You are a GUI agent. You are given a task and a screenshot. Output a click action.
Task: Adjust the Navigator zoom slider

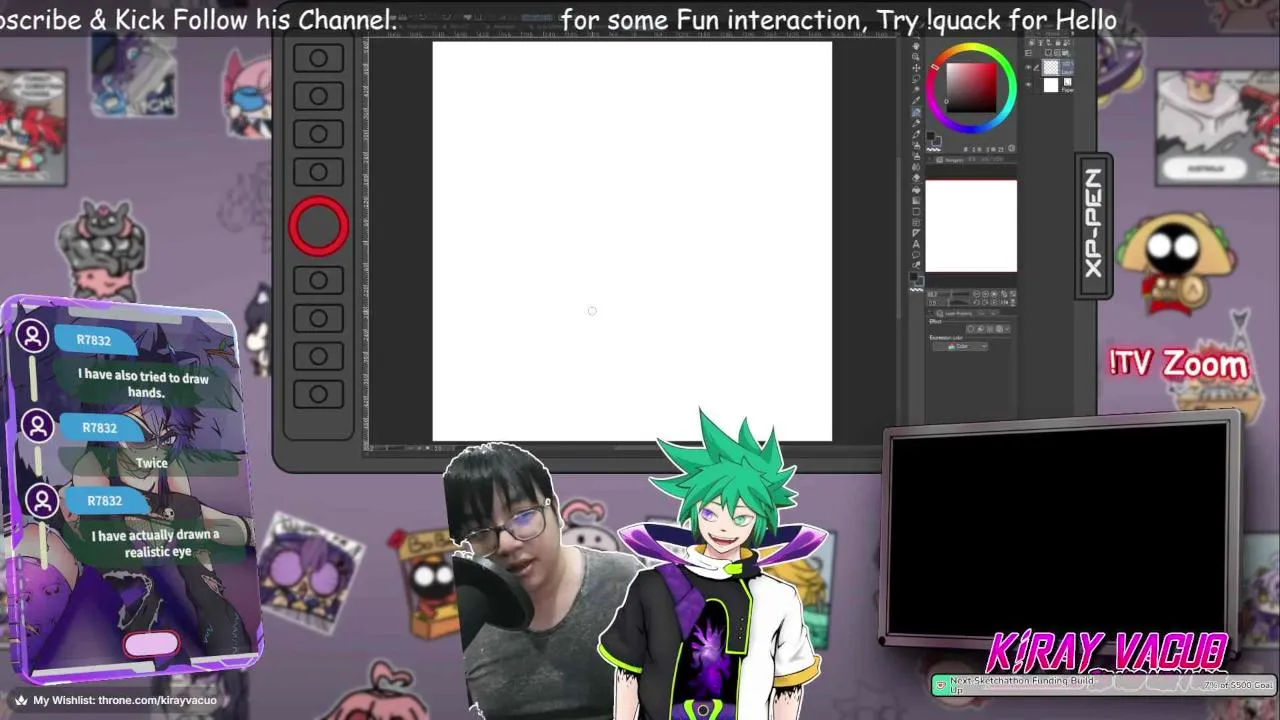pos(953,294)
